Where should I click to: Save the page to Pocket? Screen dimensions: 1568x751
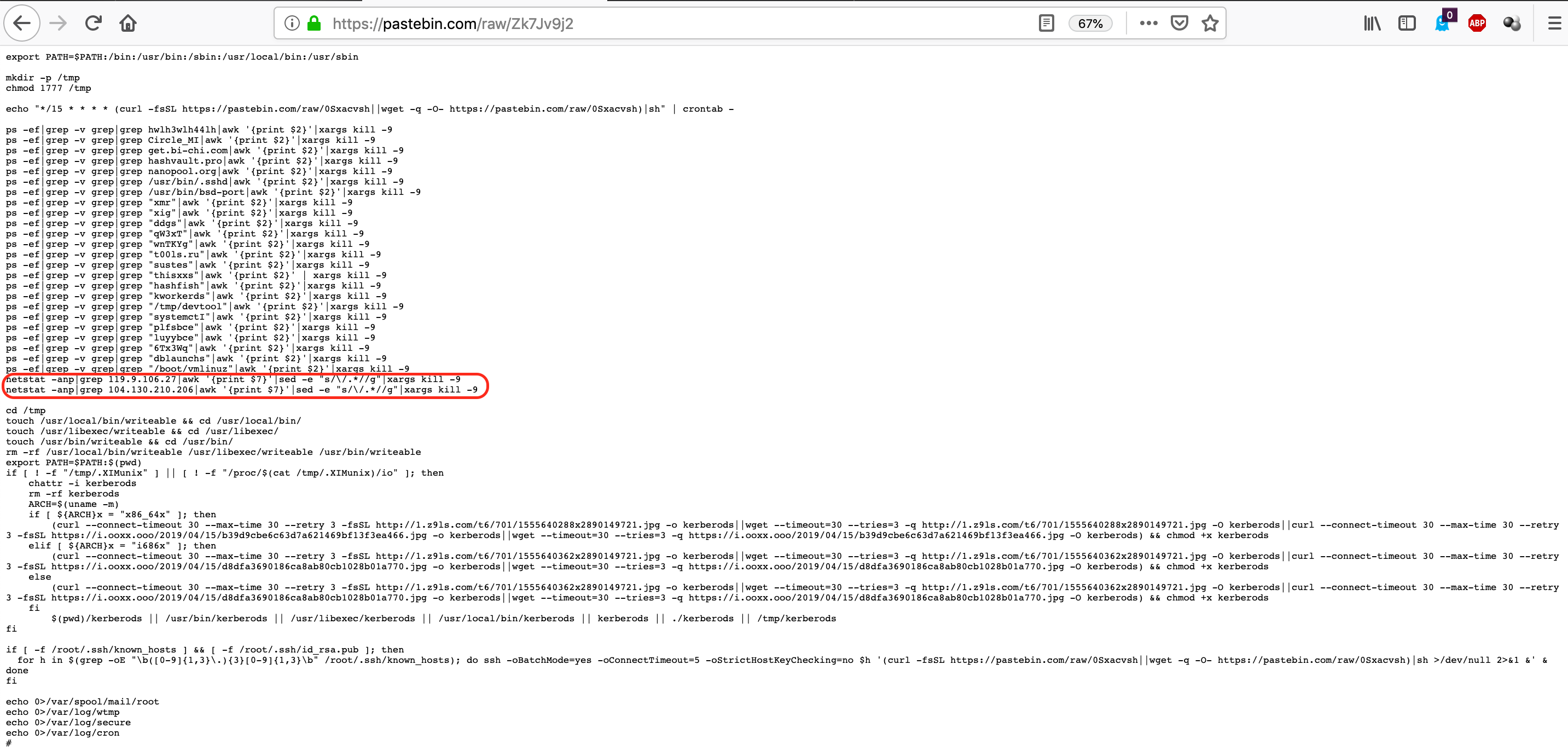(1179, 23)
